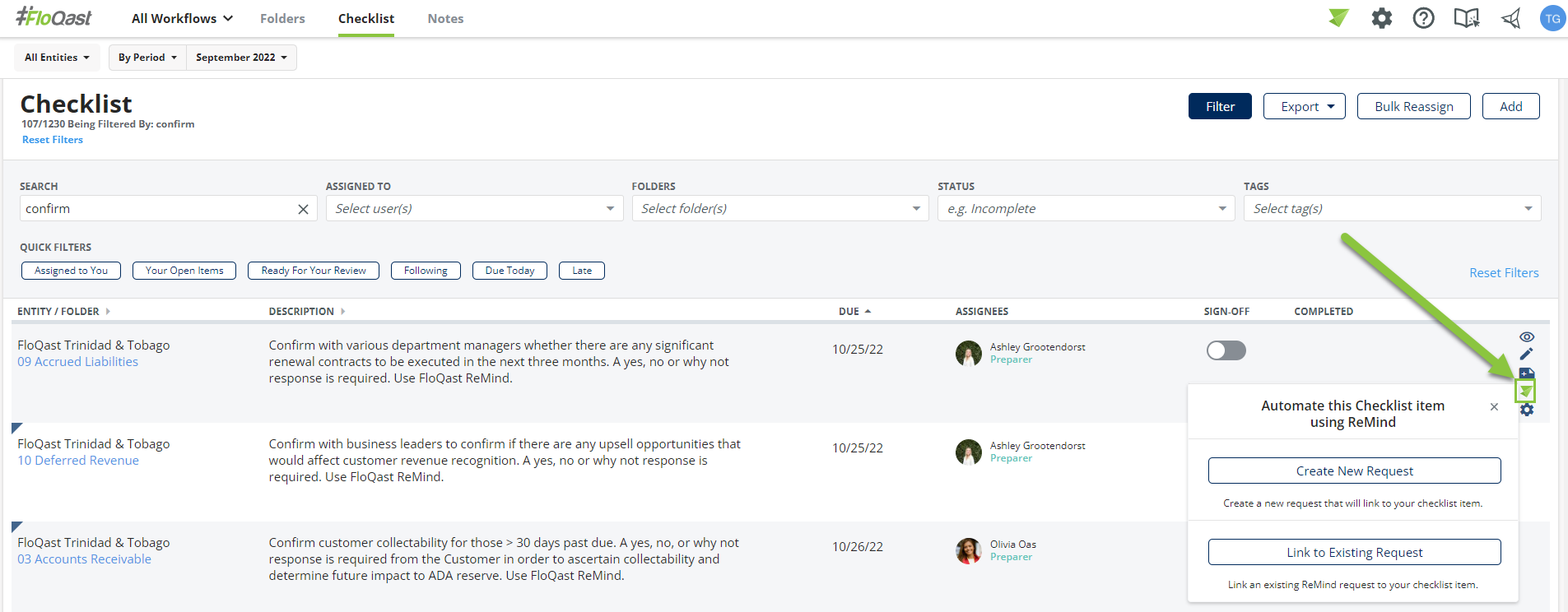The width and height of the screenshot is (1568, 612).
Task: Click the FloQast logo
Action: pos(54,17)
